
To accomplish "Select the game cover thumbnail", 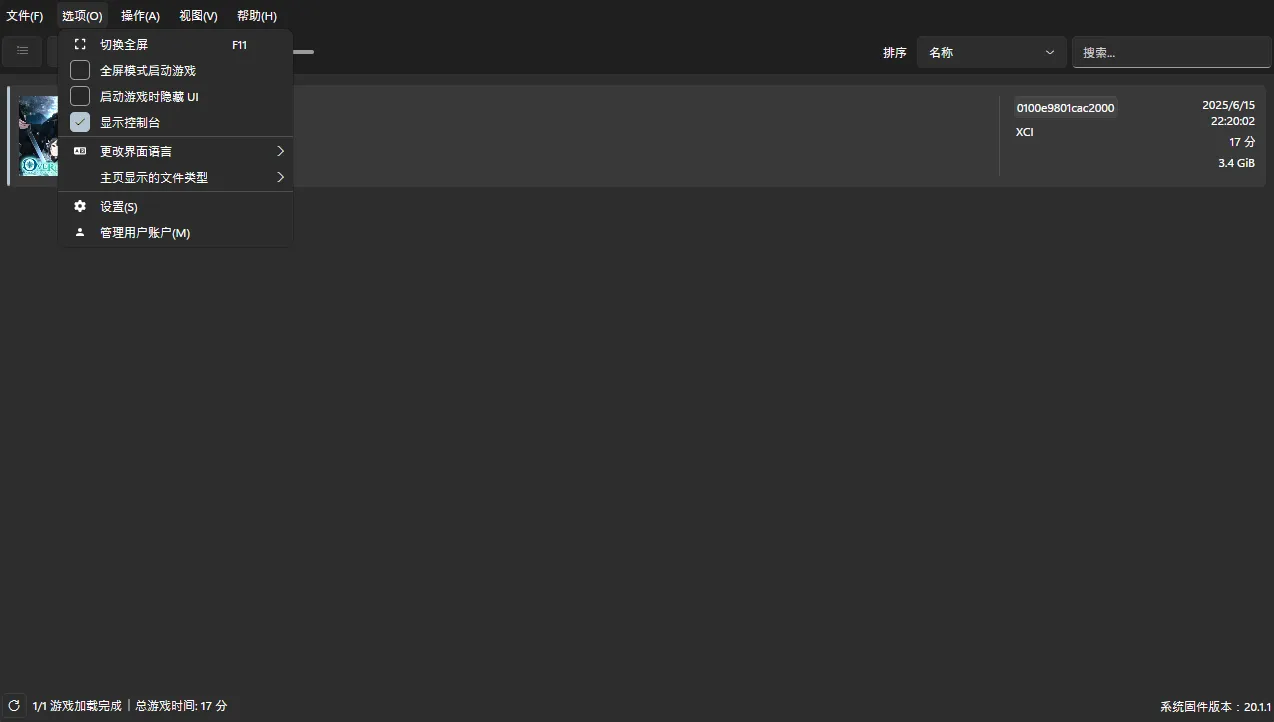I will [38, 136].
